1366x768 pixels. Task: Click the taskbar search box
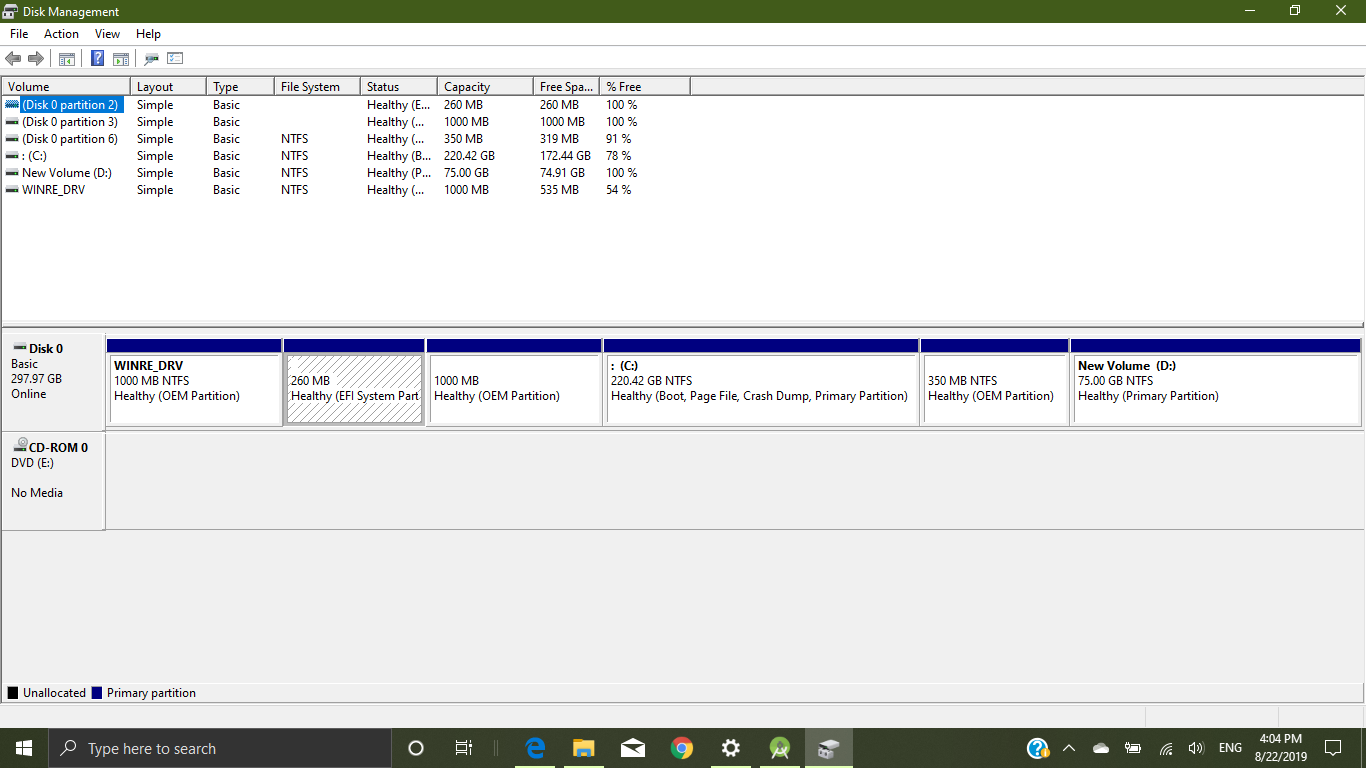219,748
